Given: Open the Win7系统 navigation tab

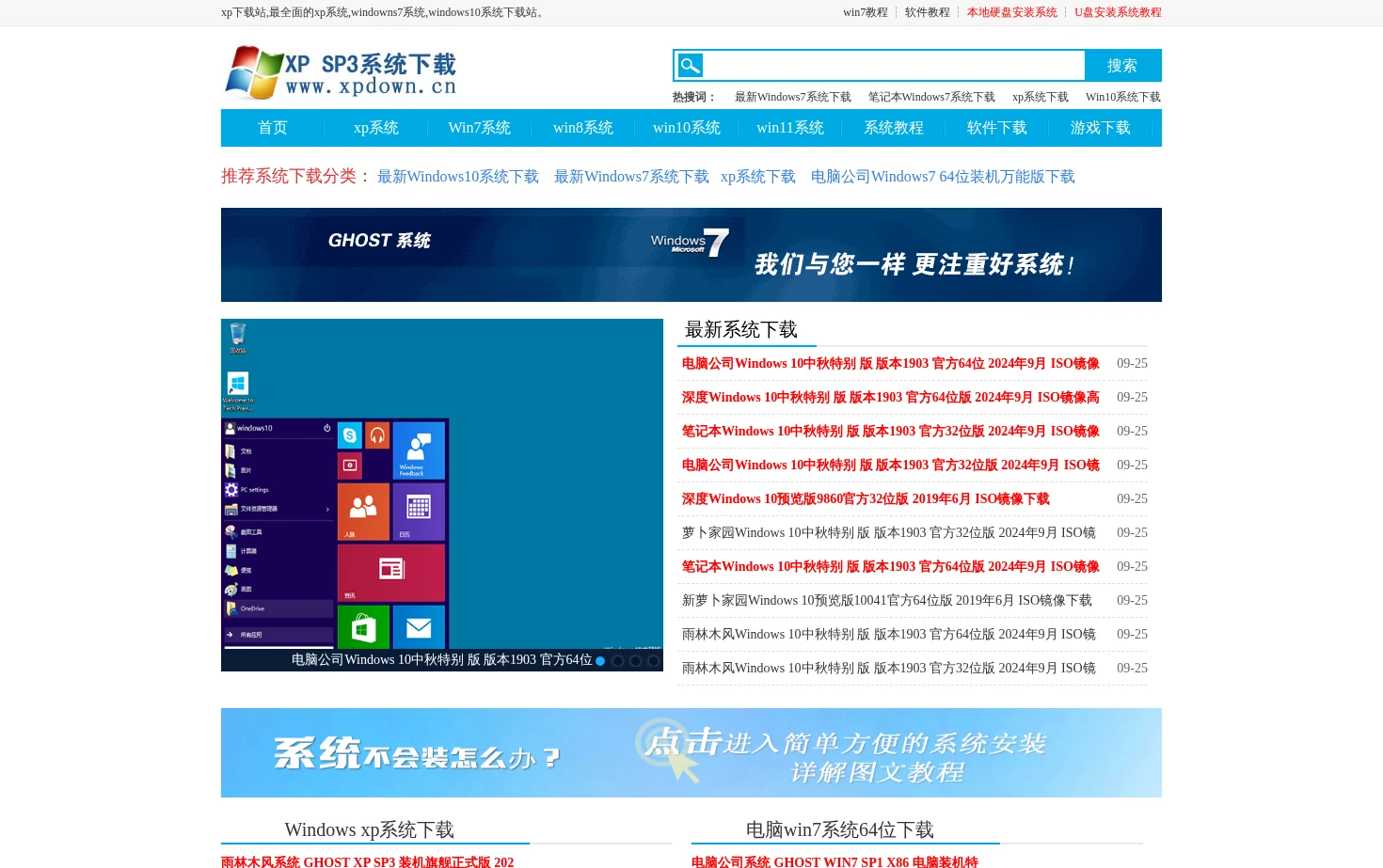Looking at the screenshot, I should (480, 128).
